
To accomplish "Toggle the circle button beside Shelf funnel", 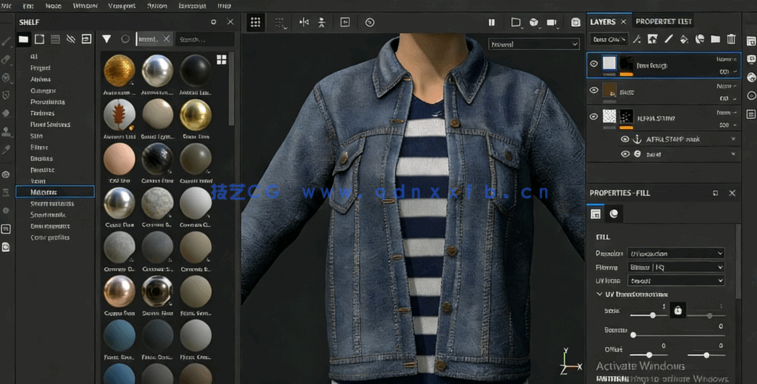I will pos(126,39).
